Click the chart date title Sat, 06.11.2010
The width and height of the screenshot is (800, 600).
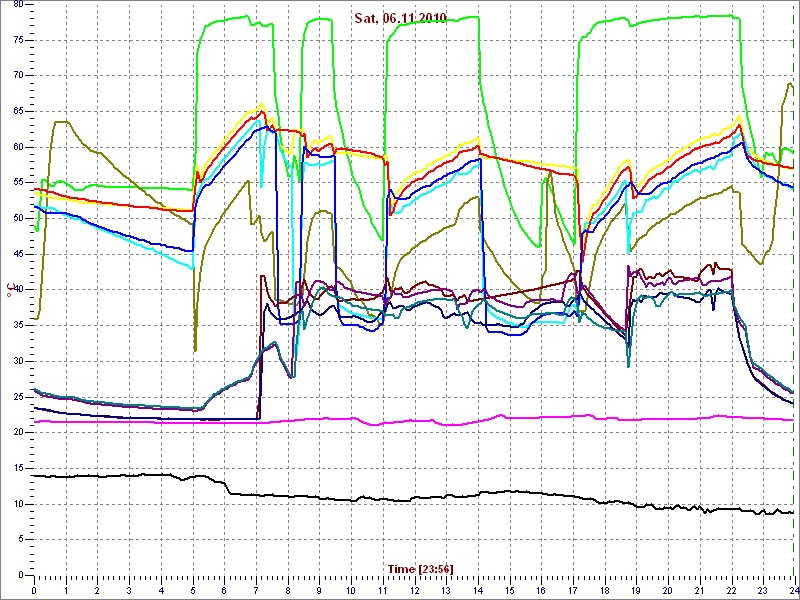pos(401,18)
